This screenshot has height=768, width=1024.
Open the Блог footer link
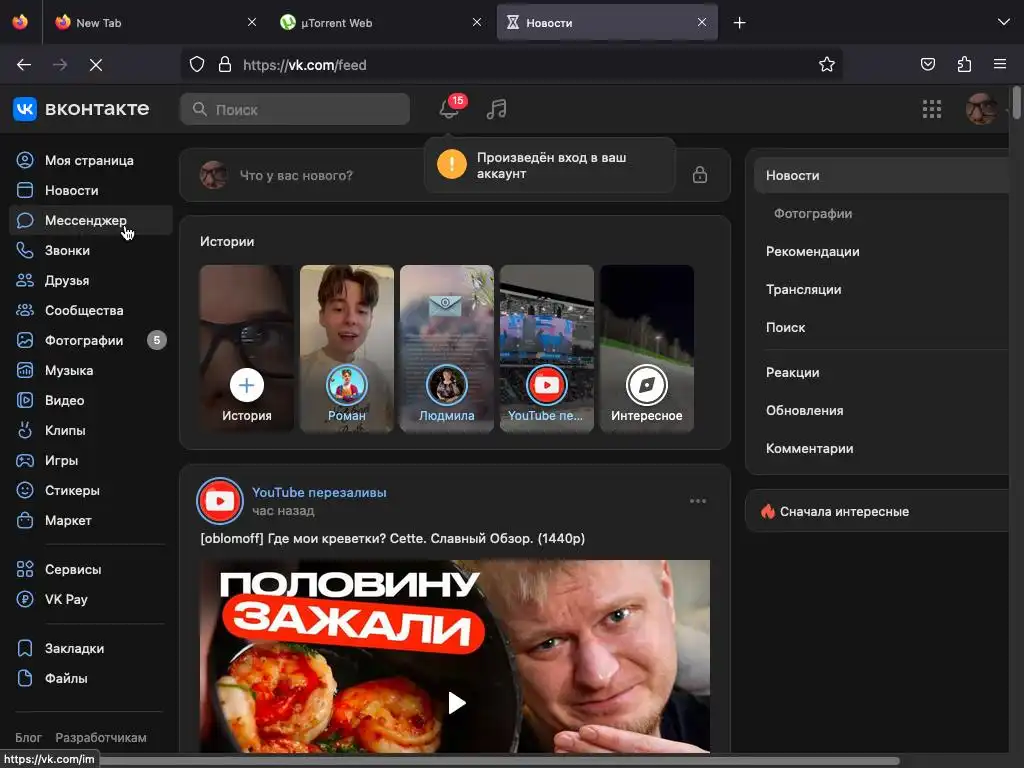pyautogui.click(x=28, y=737)
